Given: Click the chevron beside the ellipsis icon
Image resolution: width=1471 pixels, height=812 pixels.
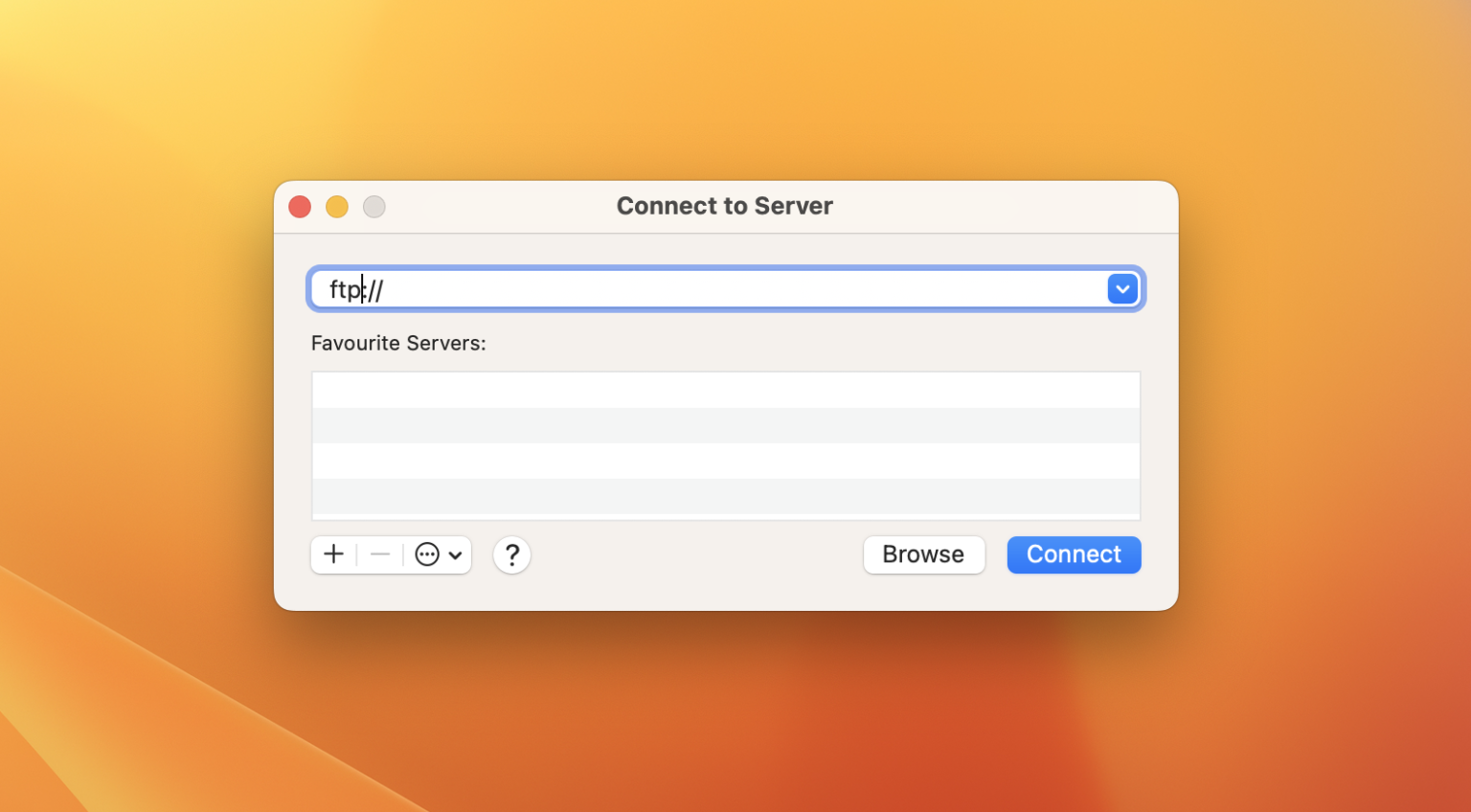Looking at the screenshot, I should point(456,555).
